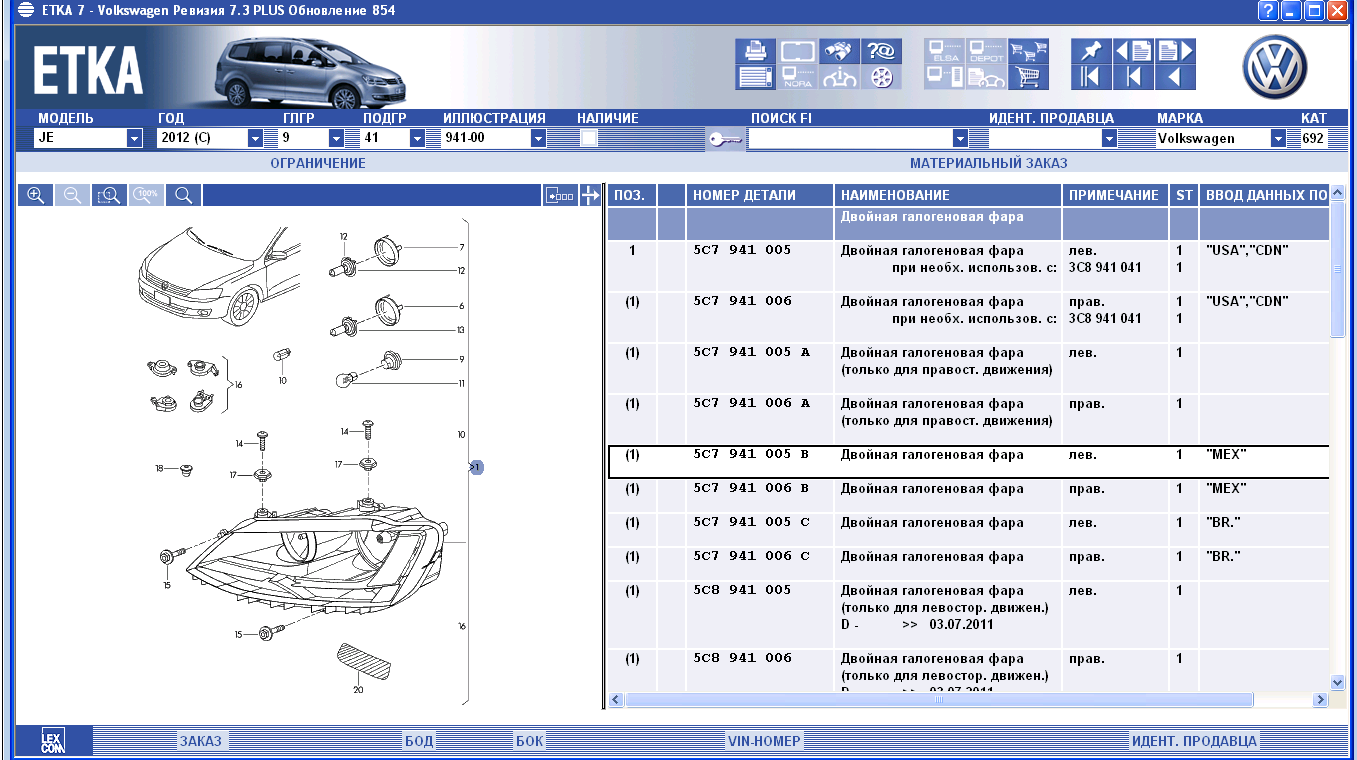Screen dimensions: 1357x760
Task: Click the blue position marker 1 on diagram
Action: click(x=477, y=467)
